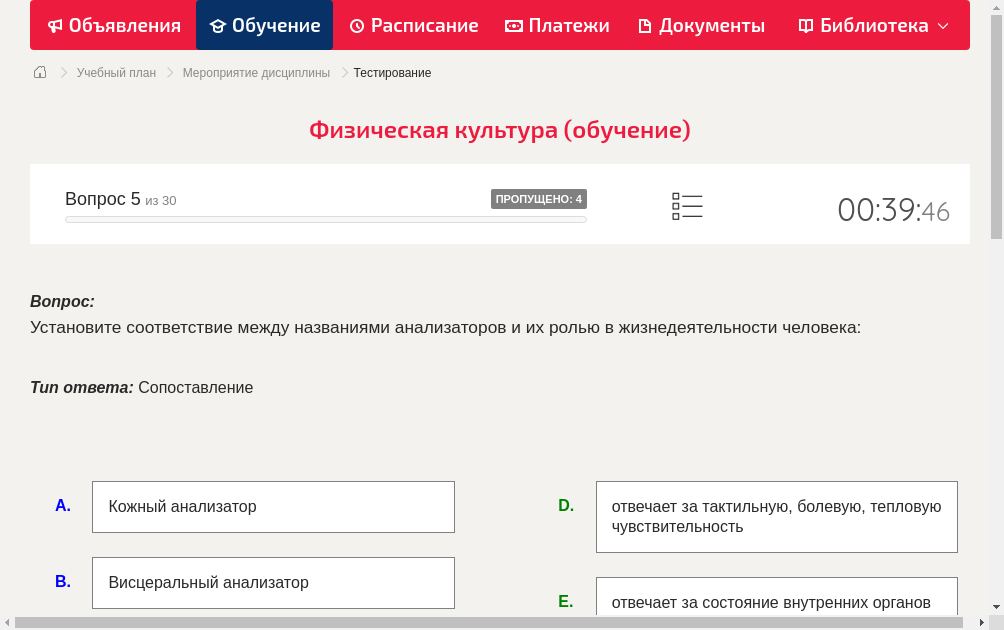Open the Расписание menu item

pos(424,25)
